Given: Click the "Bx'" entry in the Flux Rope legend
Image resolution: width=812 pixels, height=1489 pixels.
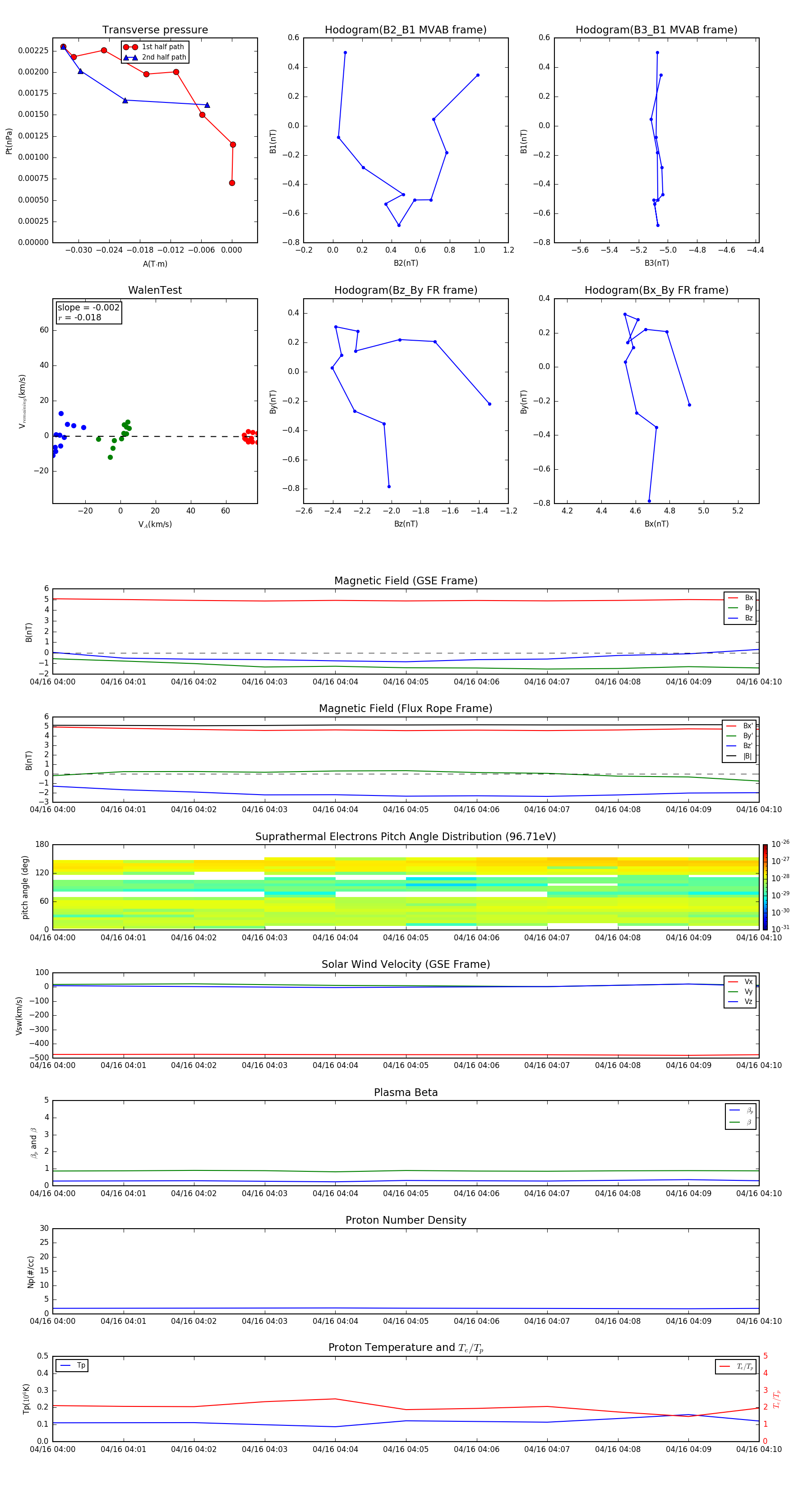Looking at the screenshot, I should click(740, 726).
